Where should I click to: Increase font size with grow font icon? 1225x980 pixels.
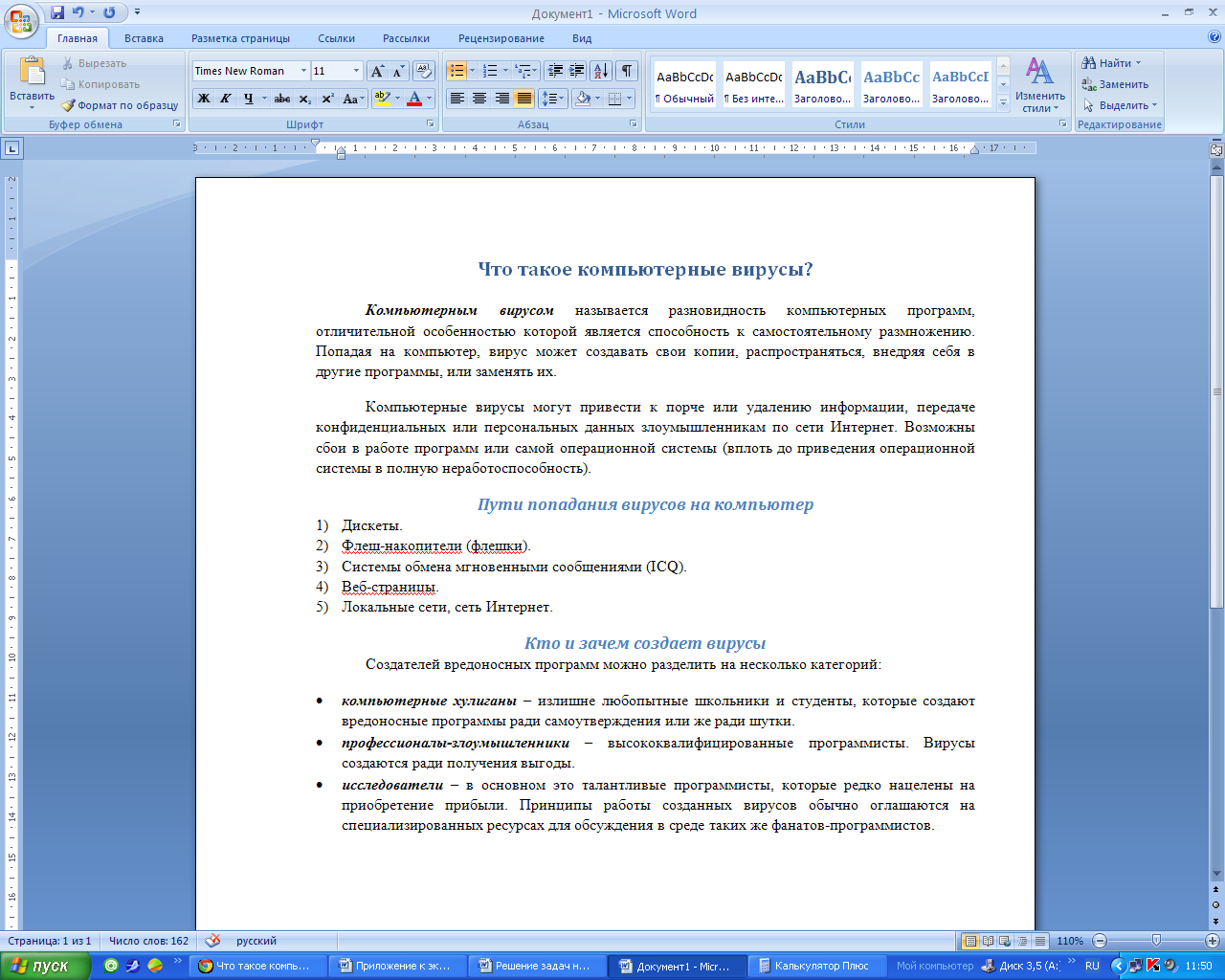point(378,71)
